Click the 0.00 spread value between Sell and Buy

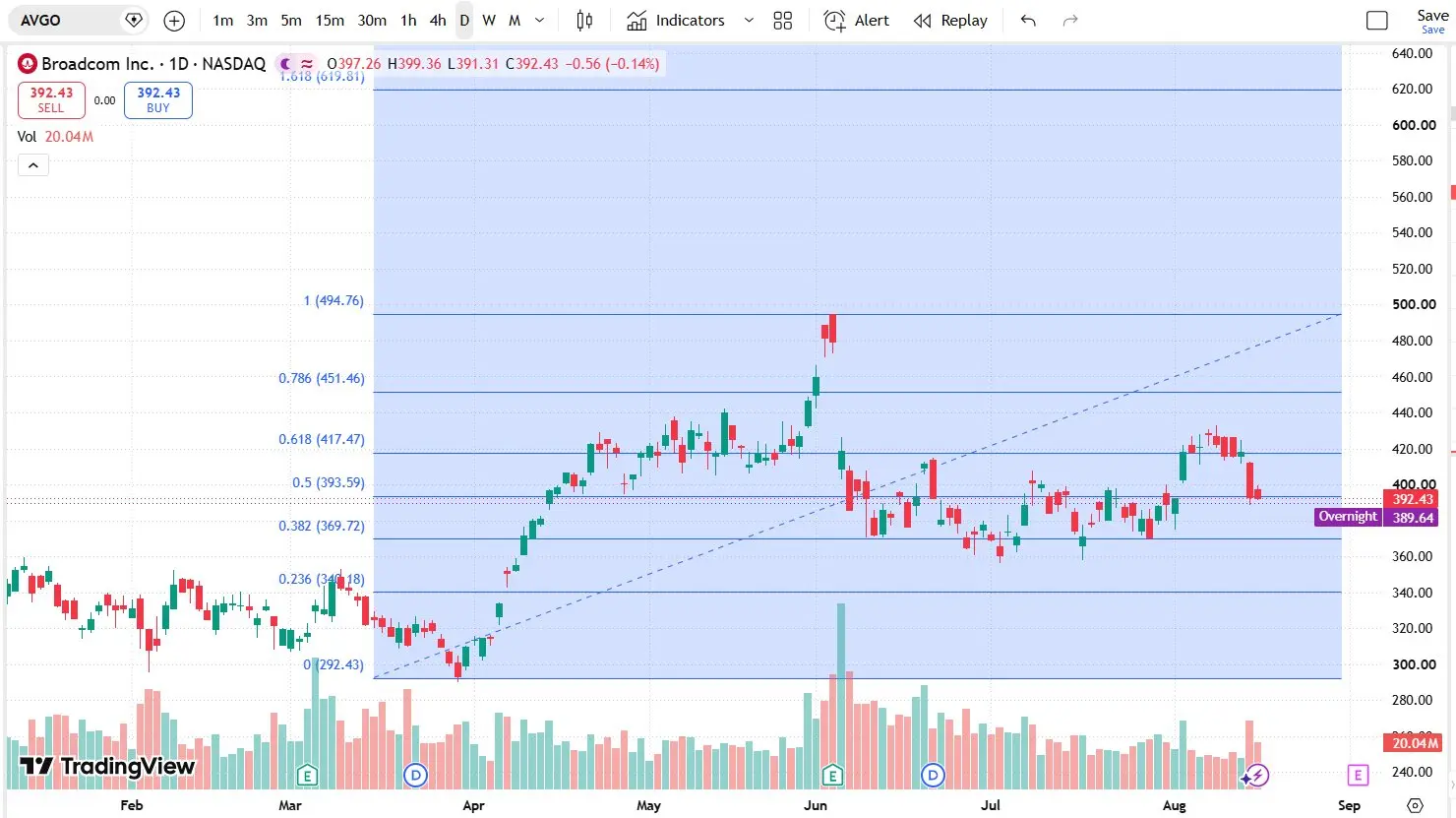105,100
